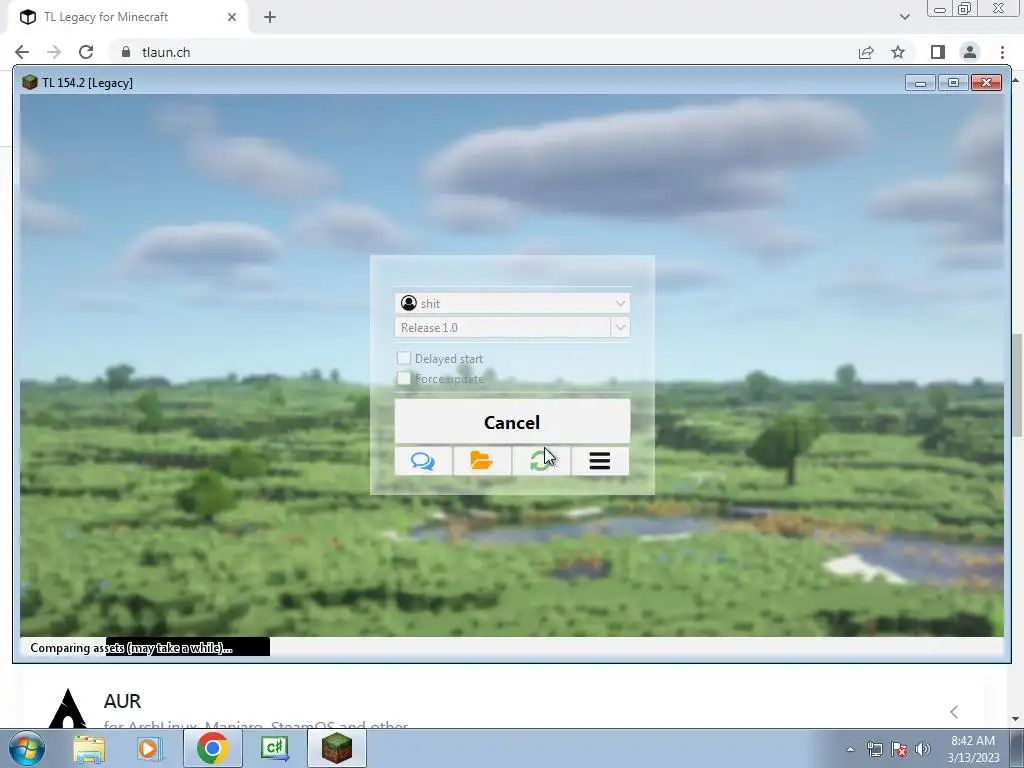The image size is (1024, 768).
Task: Switch to Chrome in taskbar
Action: click(x=213, y=748)
